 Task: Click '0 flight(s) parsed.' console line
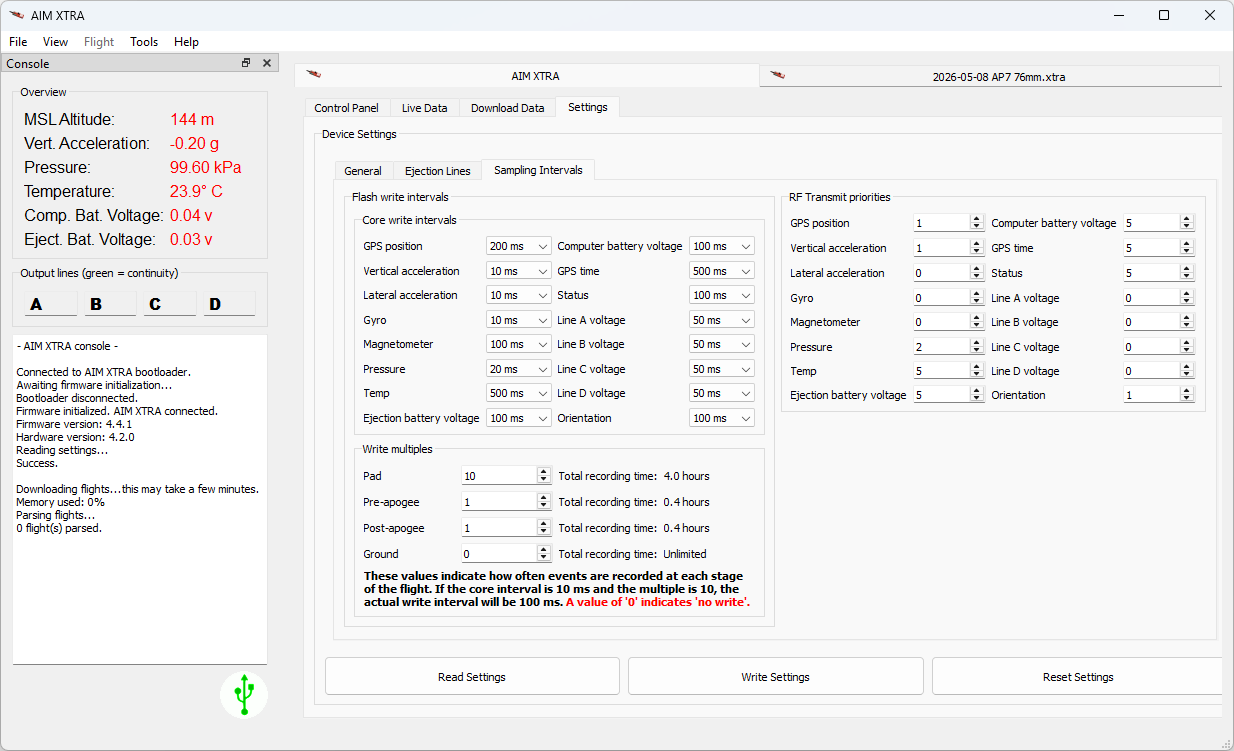[59, 528]
